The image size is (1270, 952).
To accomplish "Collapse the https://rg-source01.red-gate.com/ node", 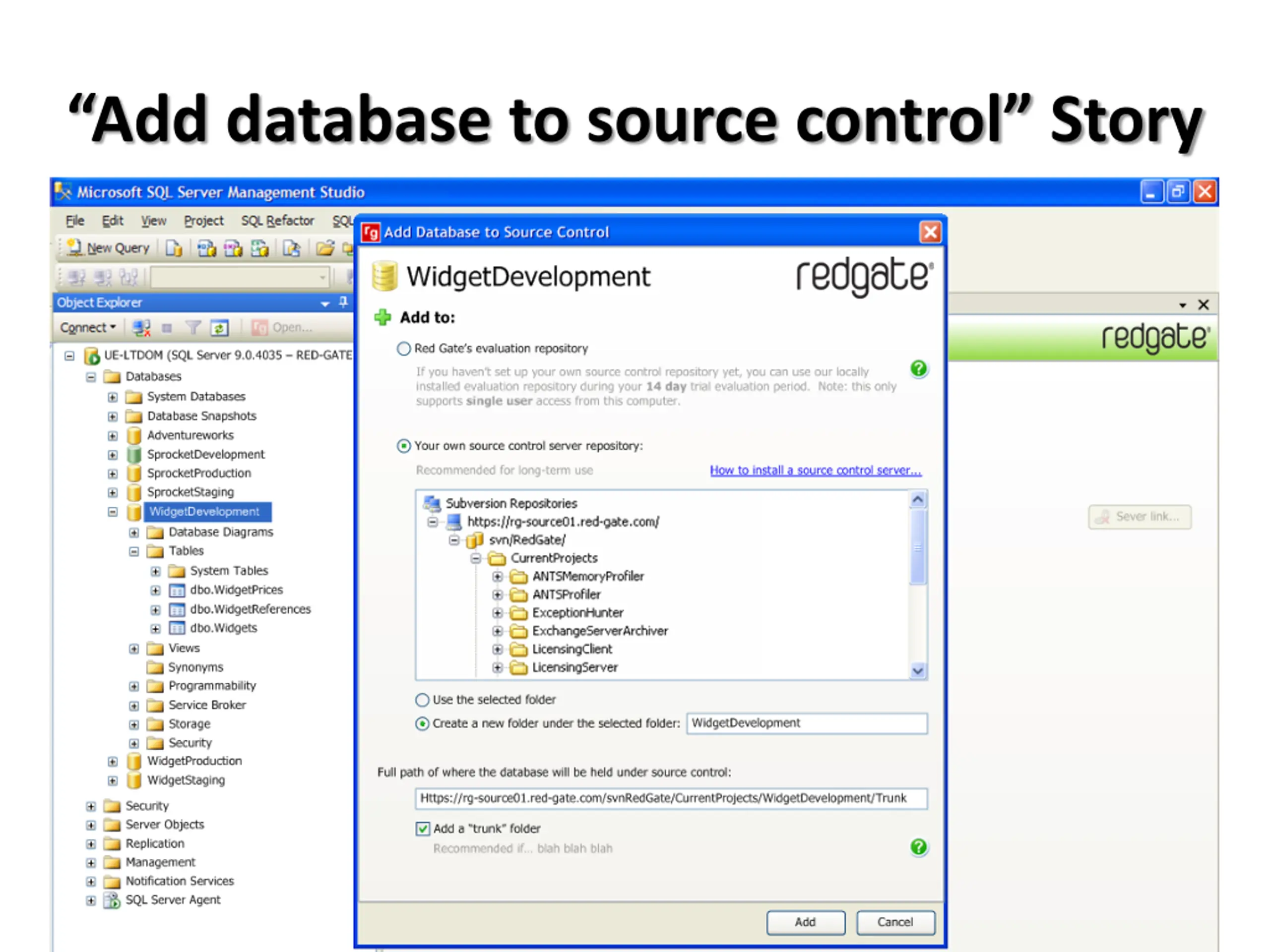I will [x=433, y=522].
